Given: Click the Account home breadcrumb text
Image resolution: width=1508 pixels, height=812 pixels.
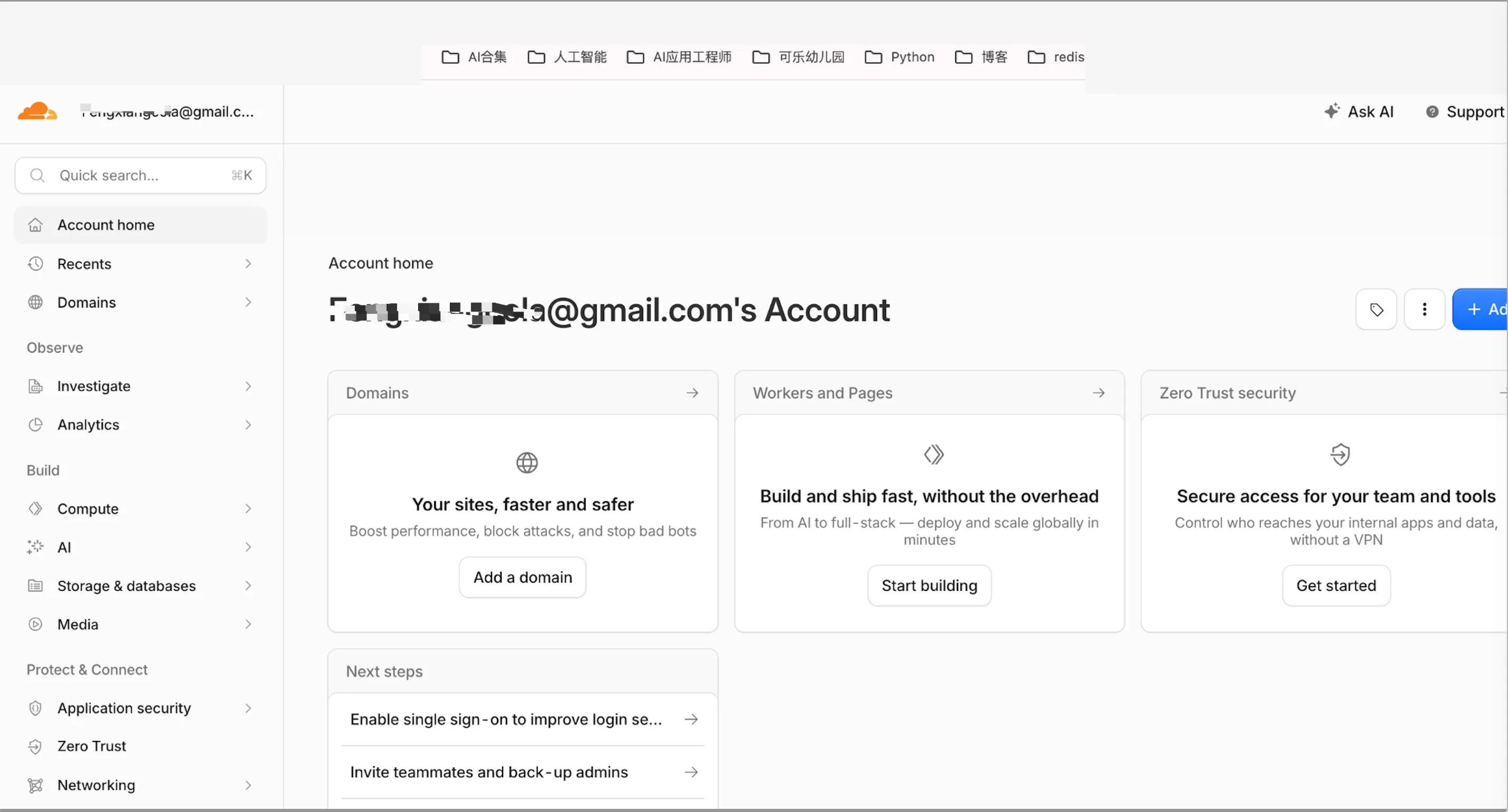Looking at the screenshot, I should click(381, 263).
